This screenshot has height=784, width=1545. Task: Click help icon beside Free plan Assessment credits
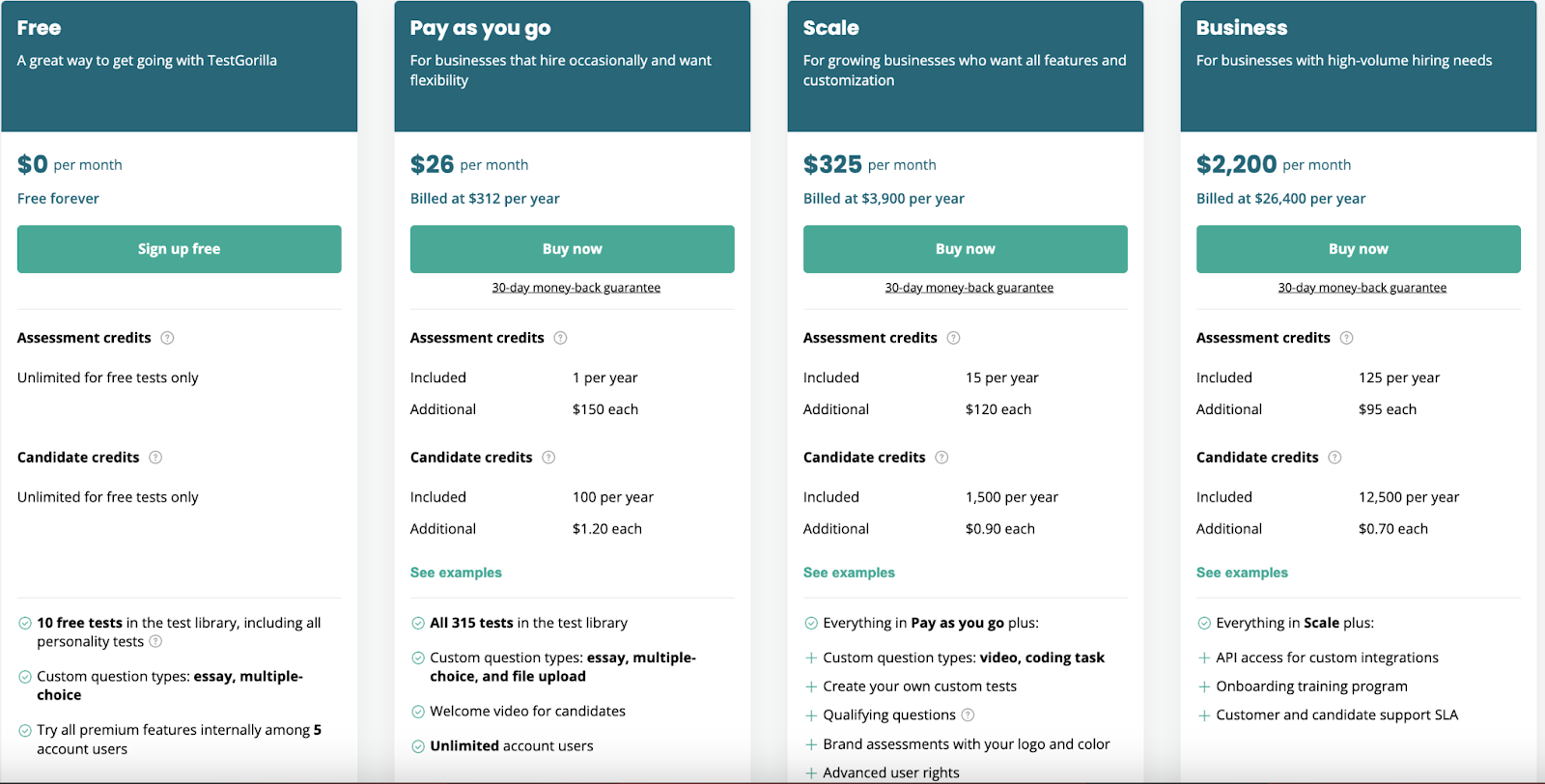coord(167,338)
